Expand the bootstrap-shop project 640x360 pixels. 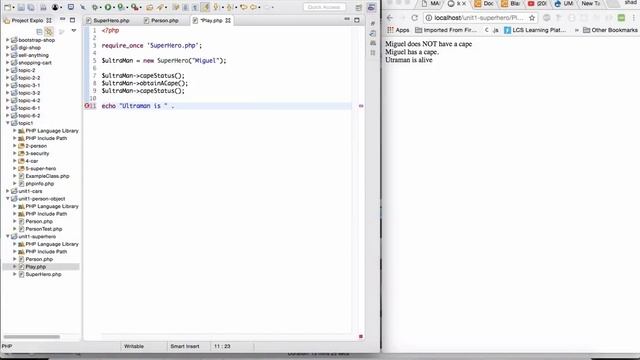(x=7, y=40)
